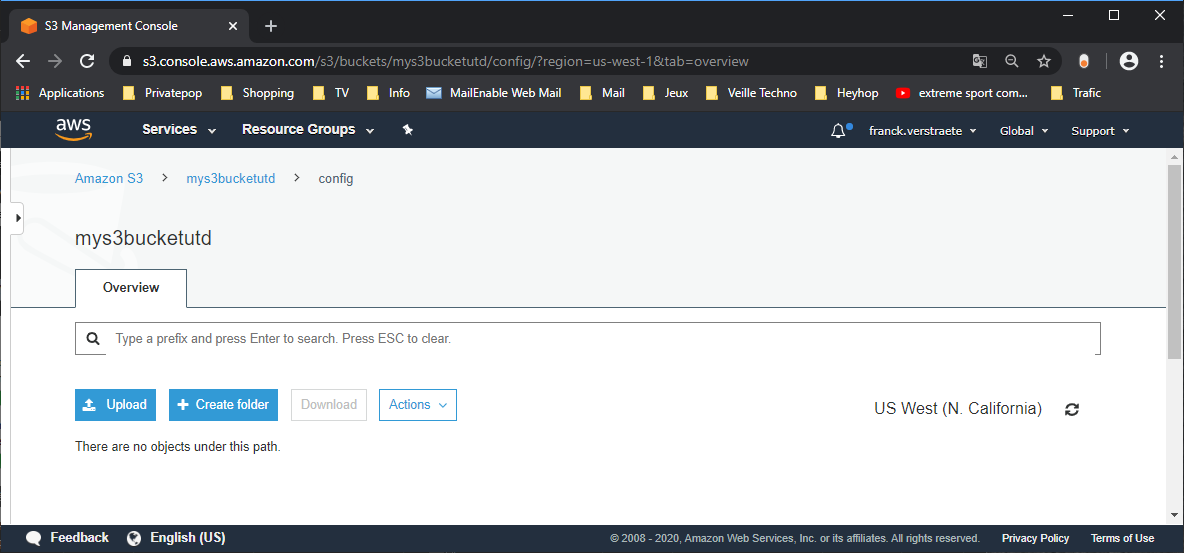Open the Mail bookmark folder
Screen dimensions: 1184x553
click(x=603, y=93)
